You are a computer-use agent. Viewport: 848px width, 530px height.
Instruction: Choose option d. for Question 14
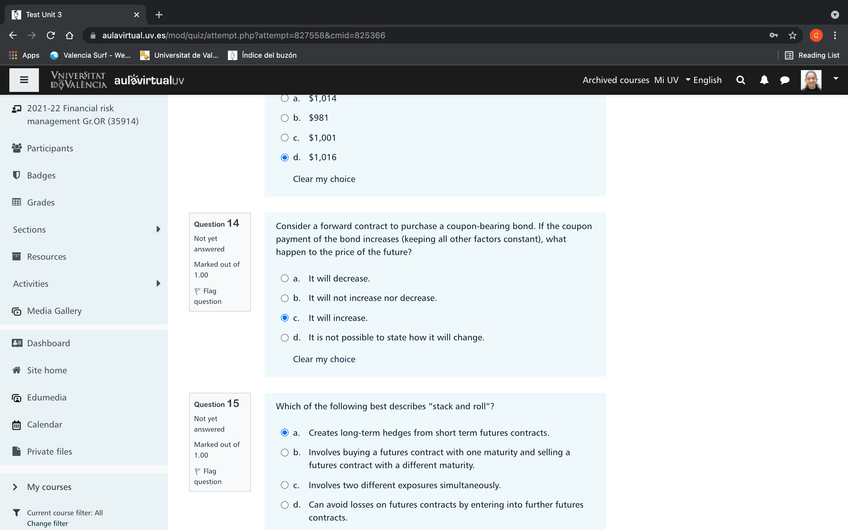click(x=285, y=337)
